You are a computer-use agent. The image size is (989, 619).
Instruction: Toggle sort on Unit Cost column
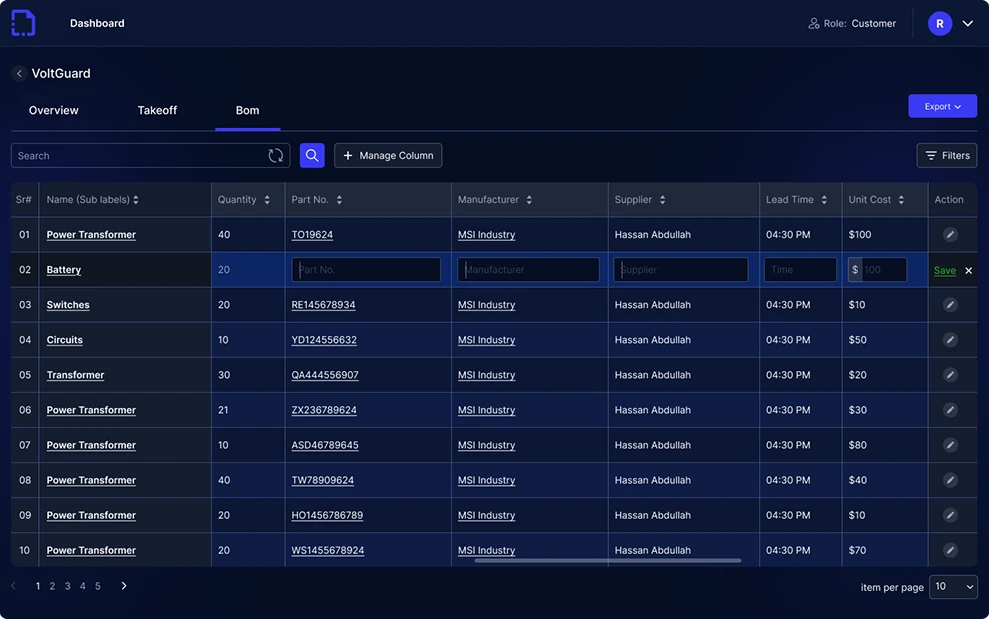pos(901,199)
